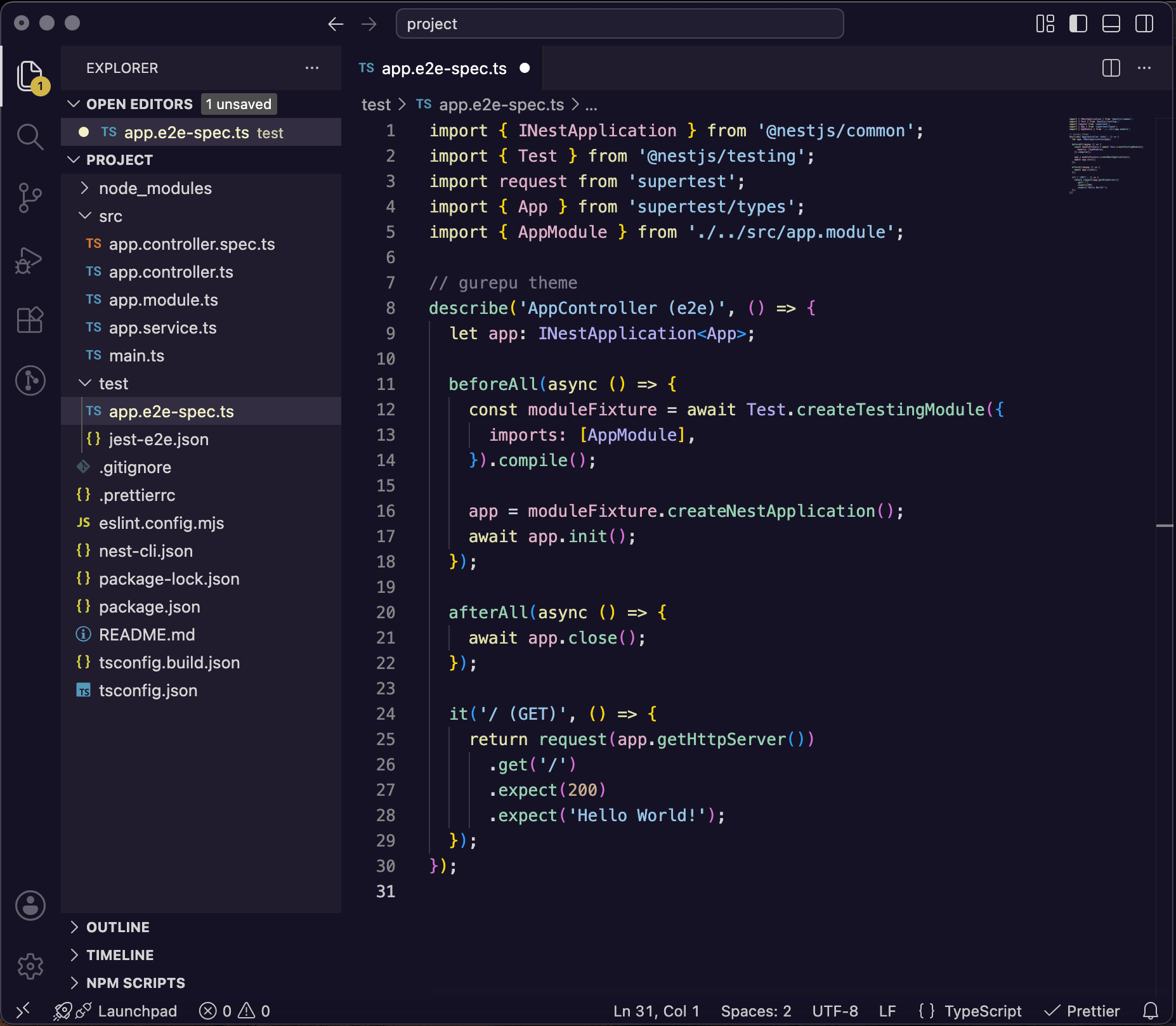1176x1026 pixels.
Task: Toggle the Secondary Side Bar
Action: [x=1144, y=24]
